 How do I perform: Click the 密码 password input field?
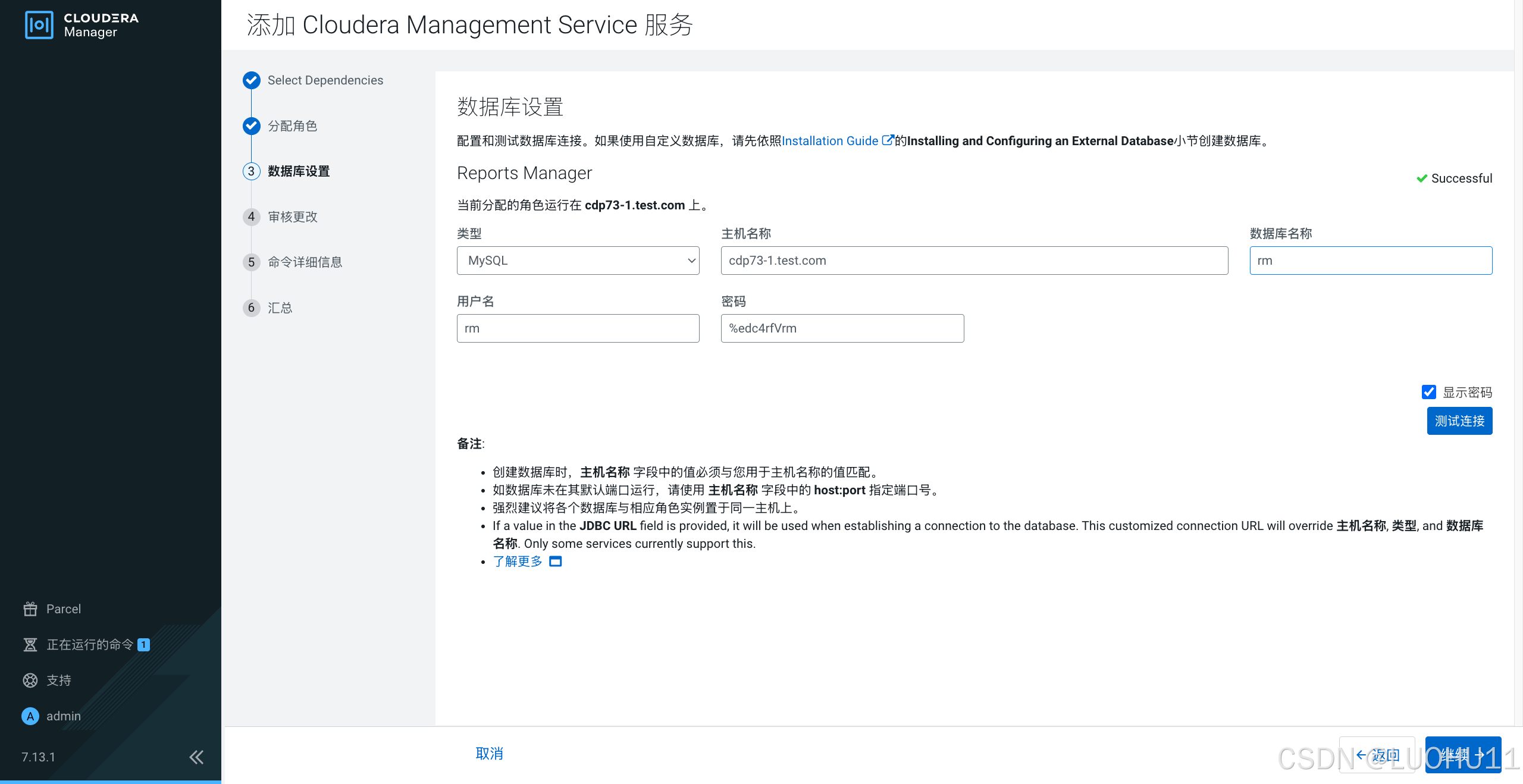click(x=842, y=328)
